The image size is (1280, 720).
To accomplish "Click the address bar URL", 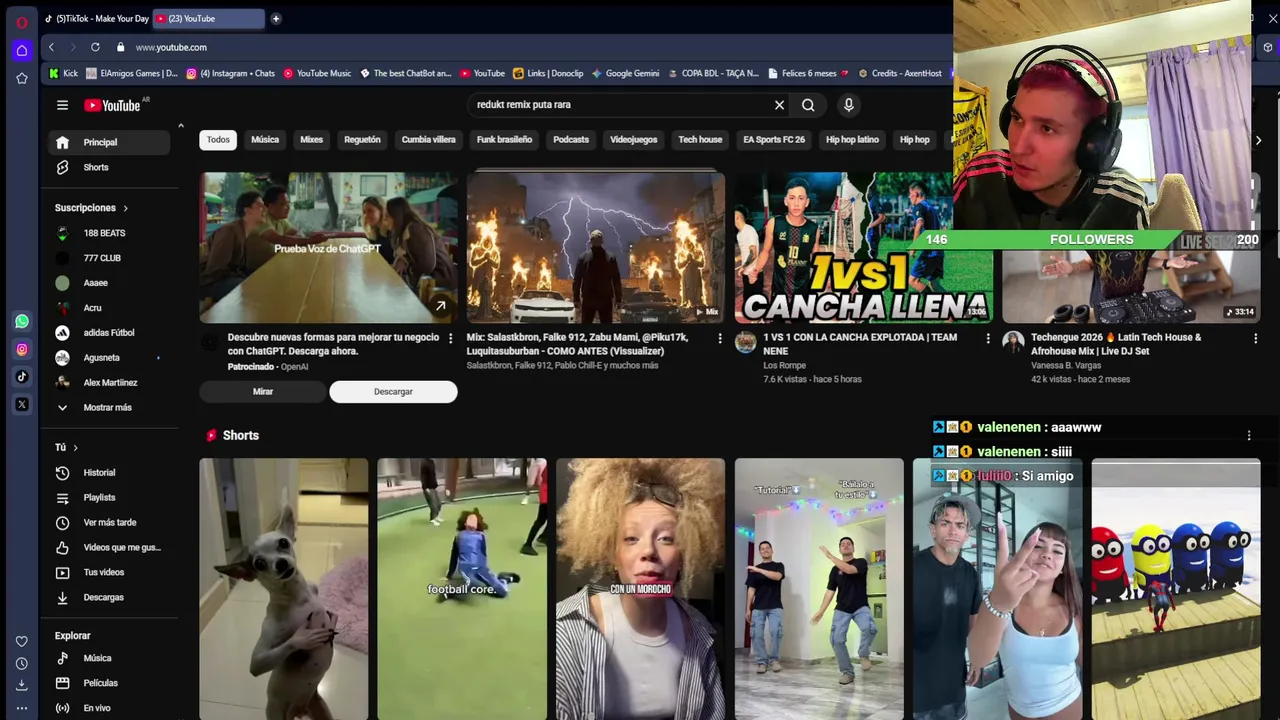I will (x=171, y=47).
